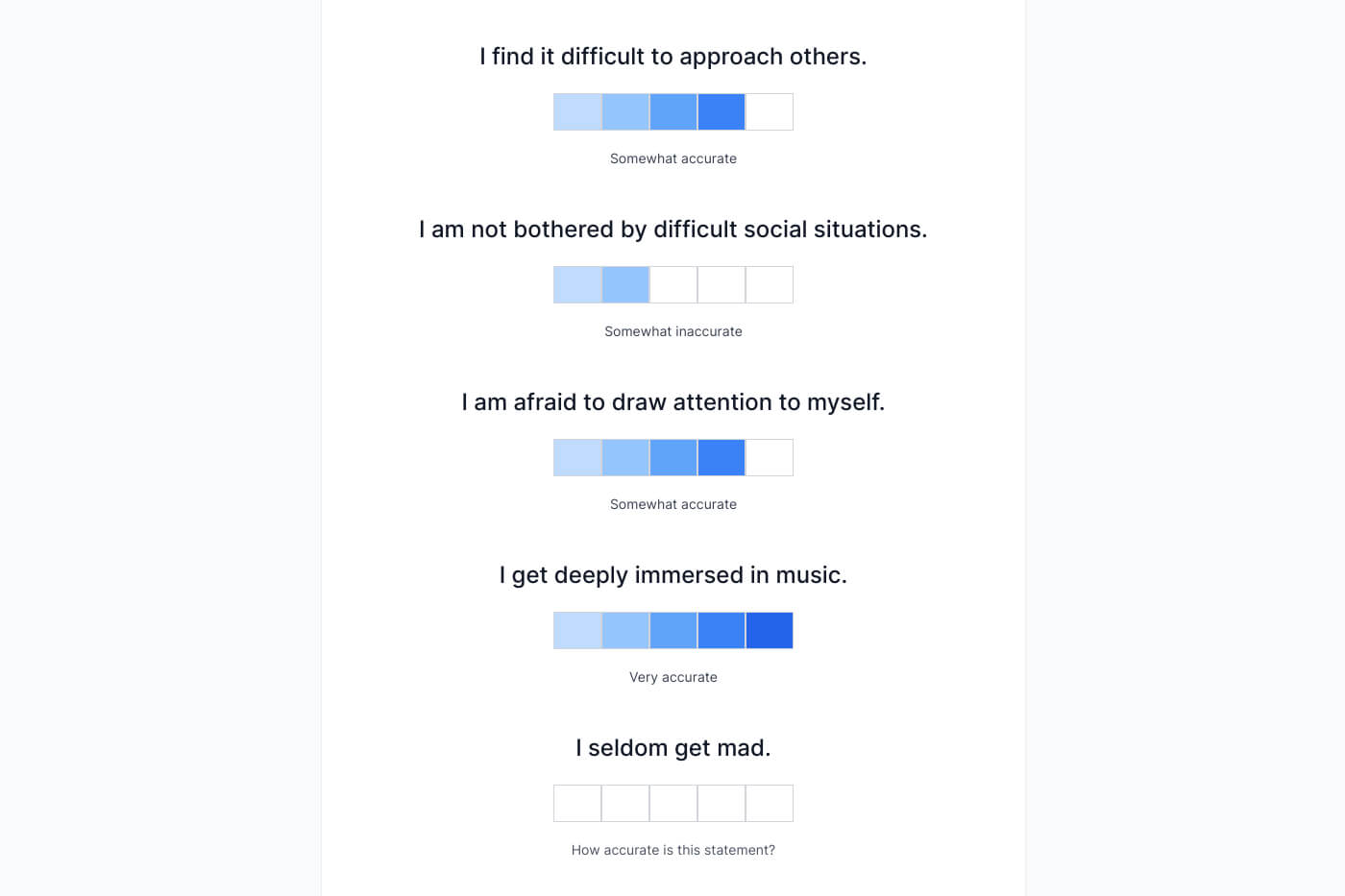Mark 'I seldom get mad' as Very inaccurate
This screenshot has width=1345, height=896.
click(577, 803)
